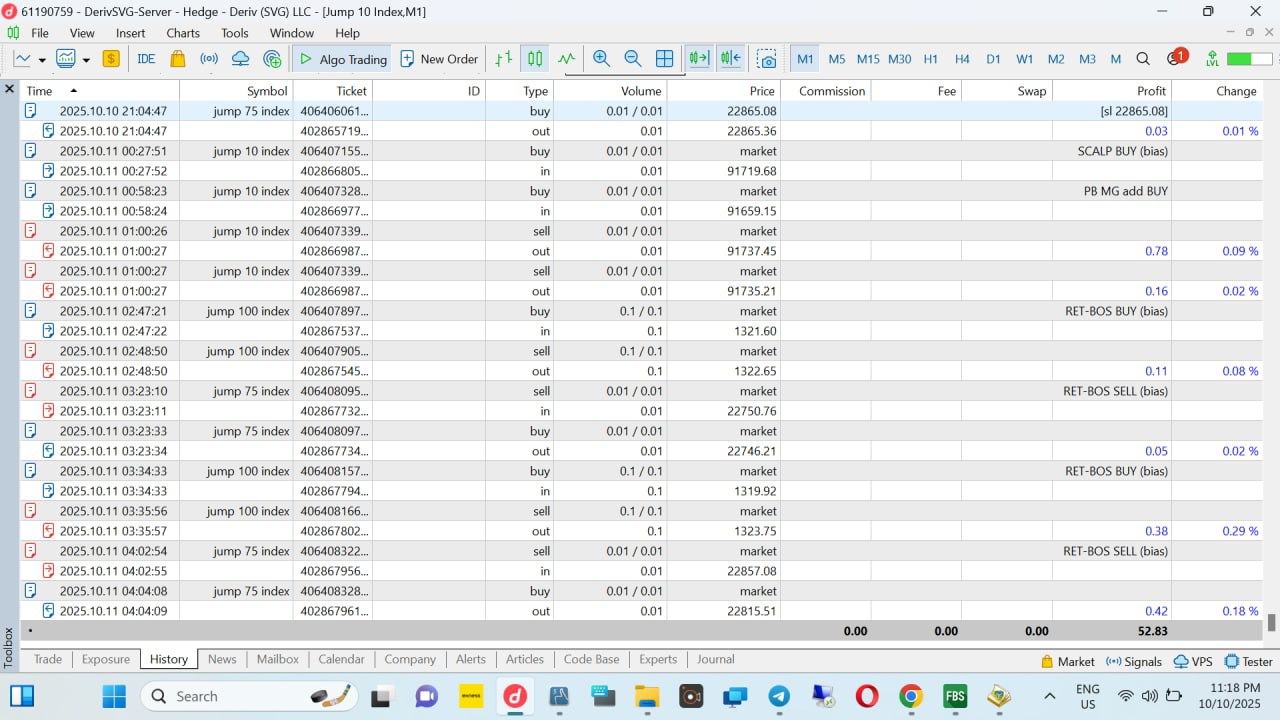Switch to the Journal tab
The image size is (1280, 720).
pos(715,659)
